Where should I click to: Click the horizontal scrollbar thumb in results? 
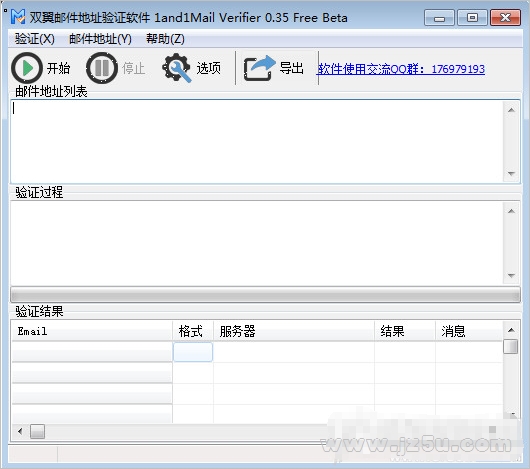(37, 431)
